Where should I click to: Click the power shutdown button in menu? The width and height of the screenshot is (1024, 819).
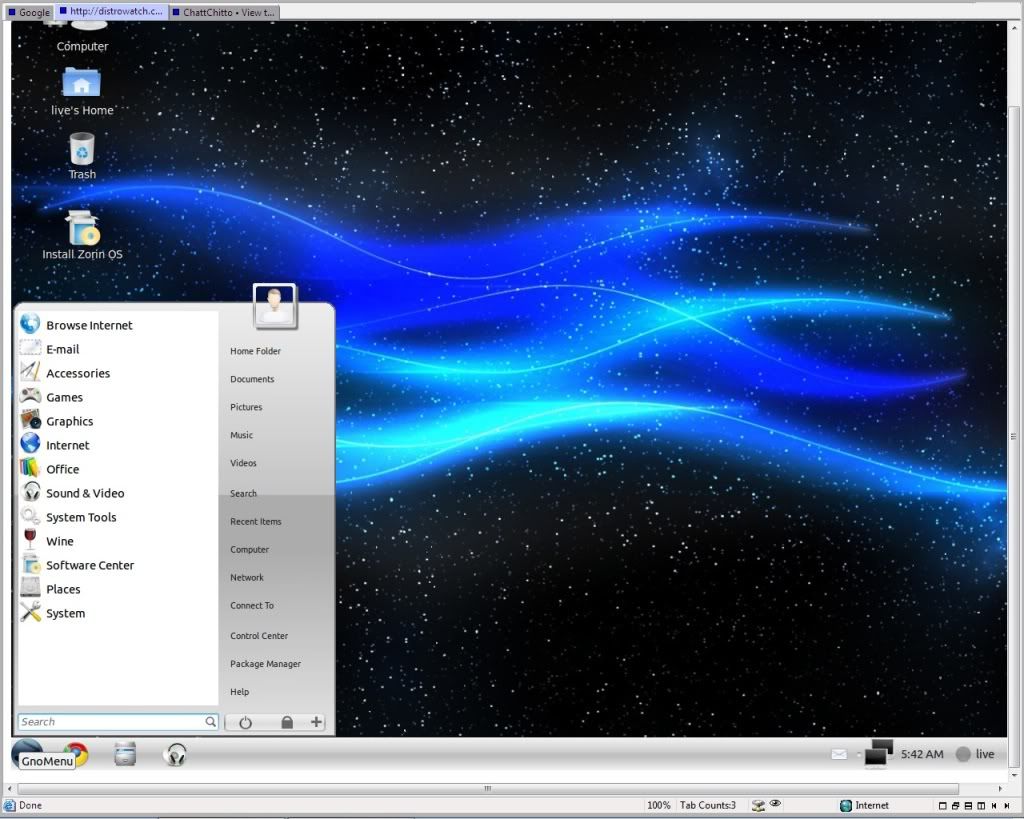coord(246,722)
